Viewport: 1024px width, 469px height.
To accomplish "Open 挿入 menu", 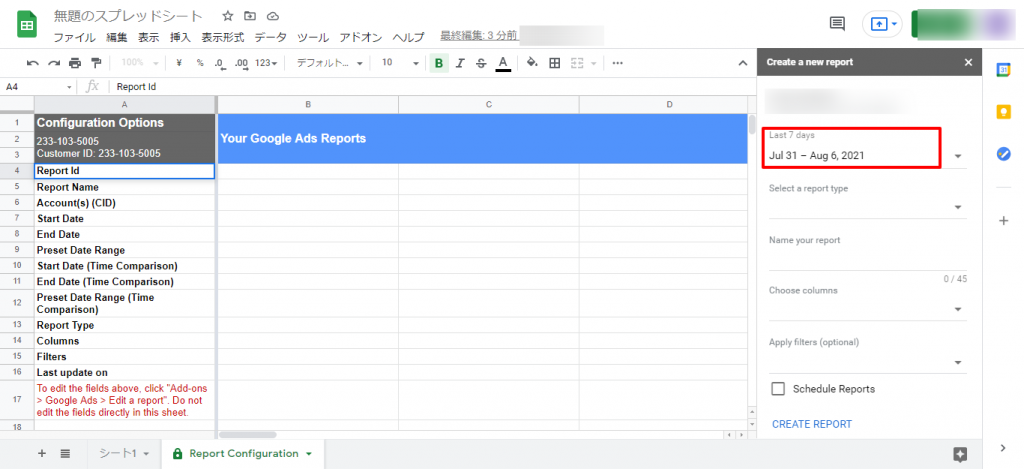I will click(180, 37).
